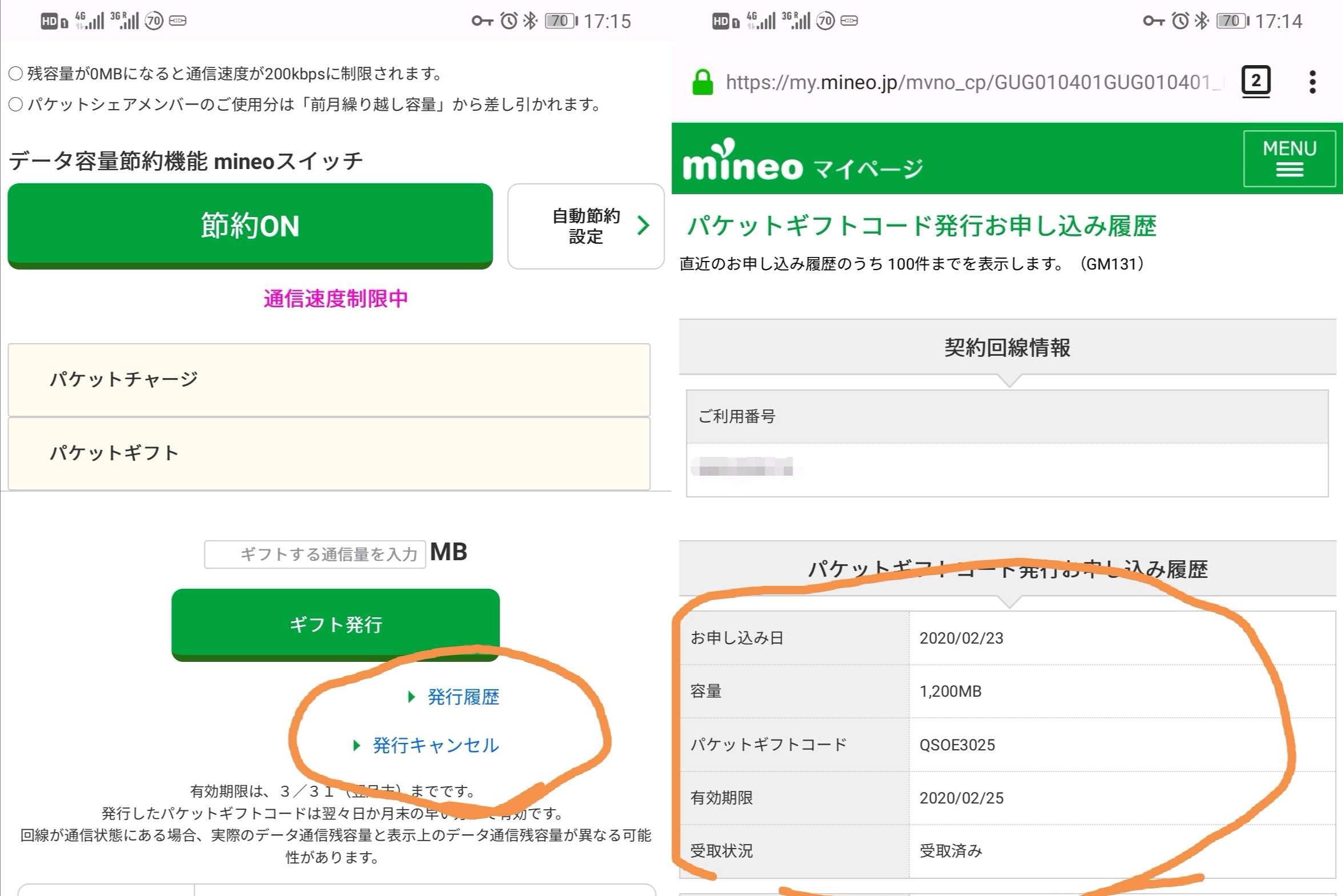The image size is (1343, 896).
Task: Open 自動節約設定 with chevron arrow
Action: point(585,226)
